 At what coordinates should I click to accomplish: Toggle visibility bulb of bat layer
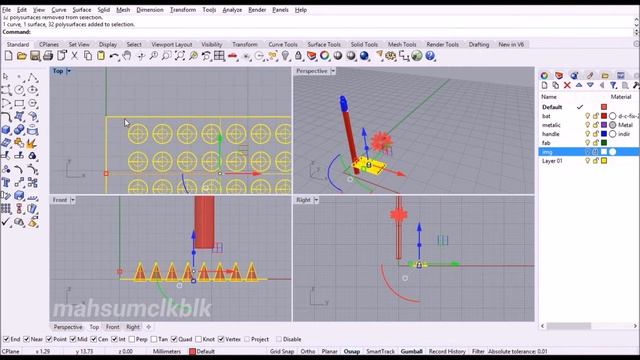(587, 116)
